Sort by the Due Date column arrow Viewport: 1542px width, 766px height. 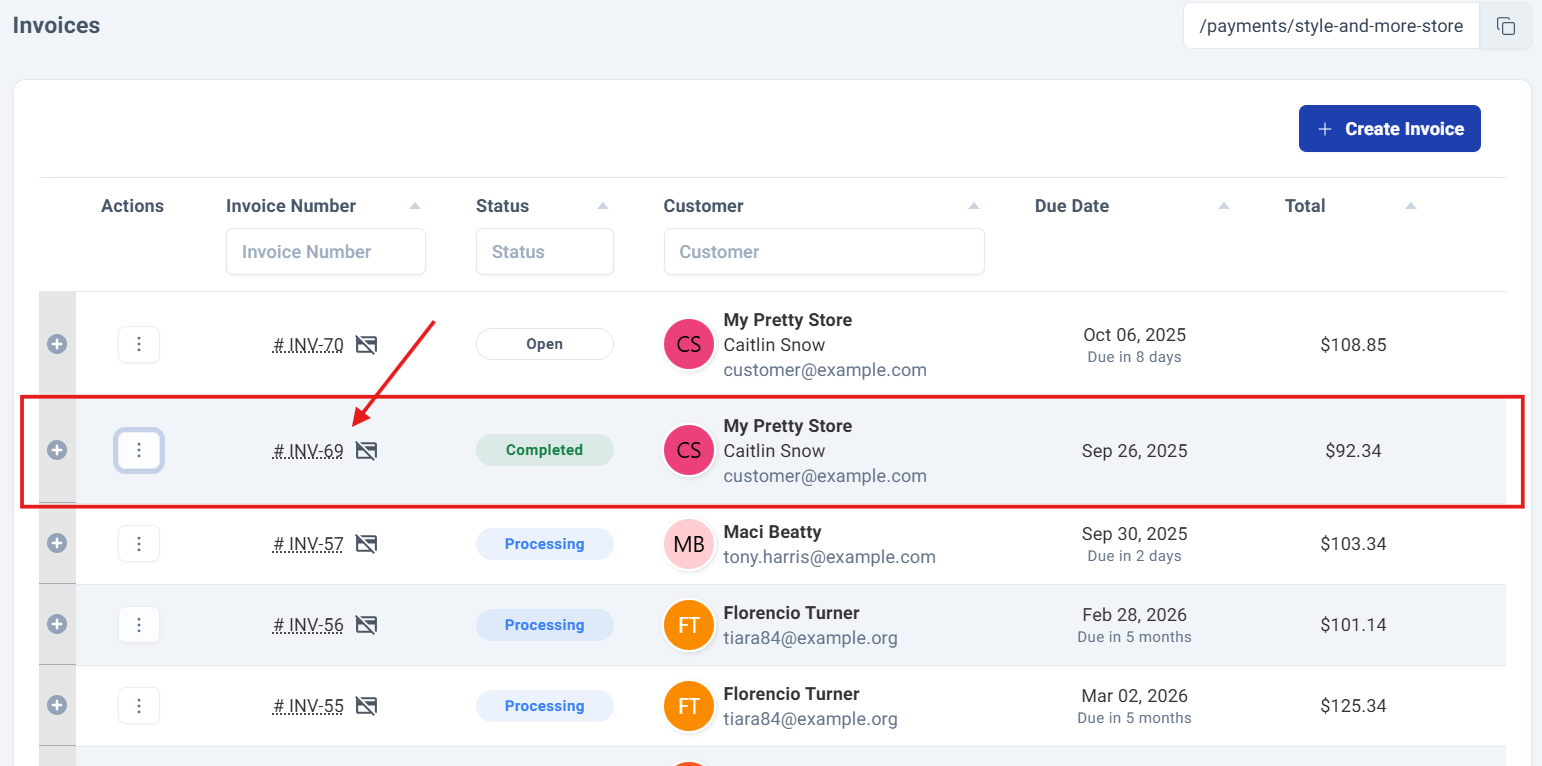(x=1224, y=206)
